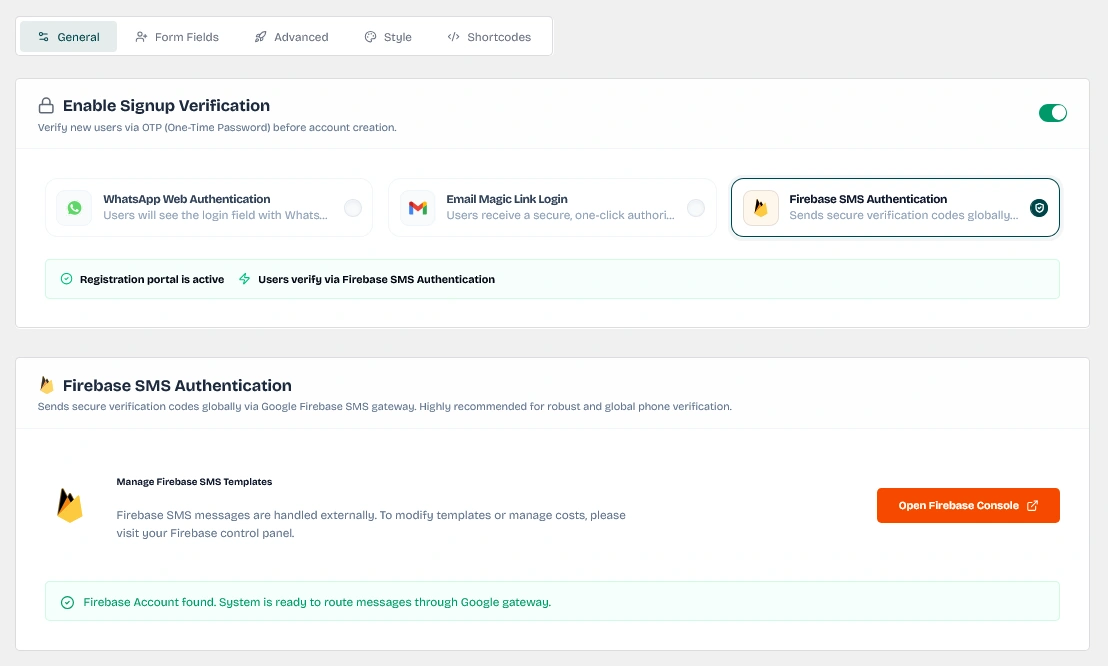Image resolution: width=1108 pixels, height=666 pixels.
Task: Select WhatsApp Web Authentication radio button
Action: [353, 208]
